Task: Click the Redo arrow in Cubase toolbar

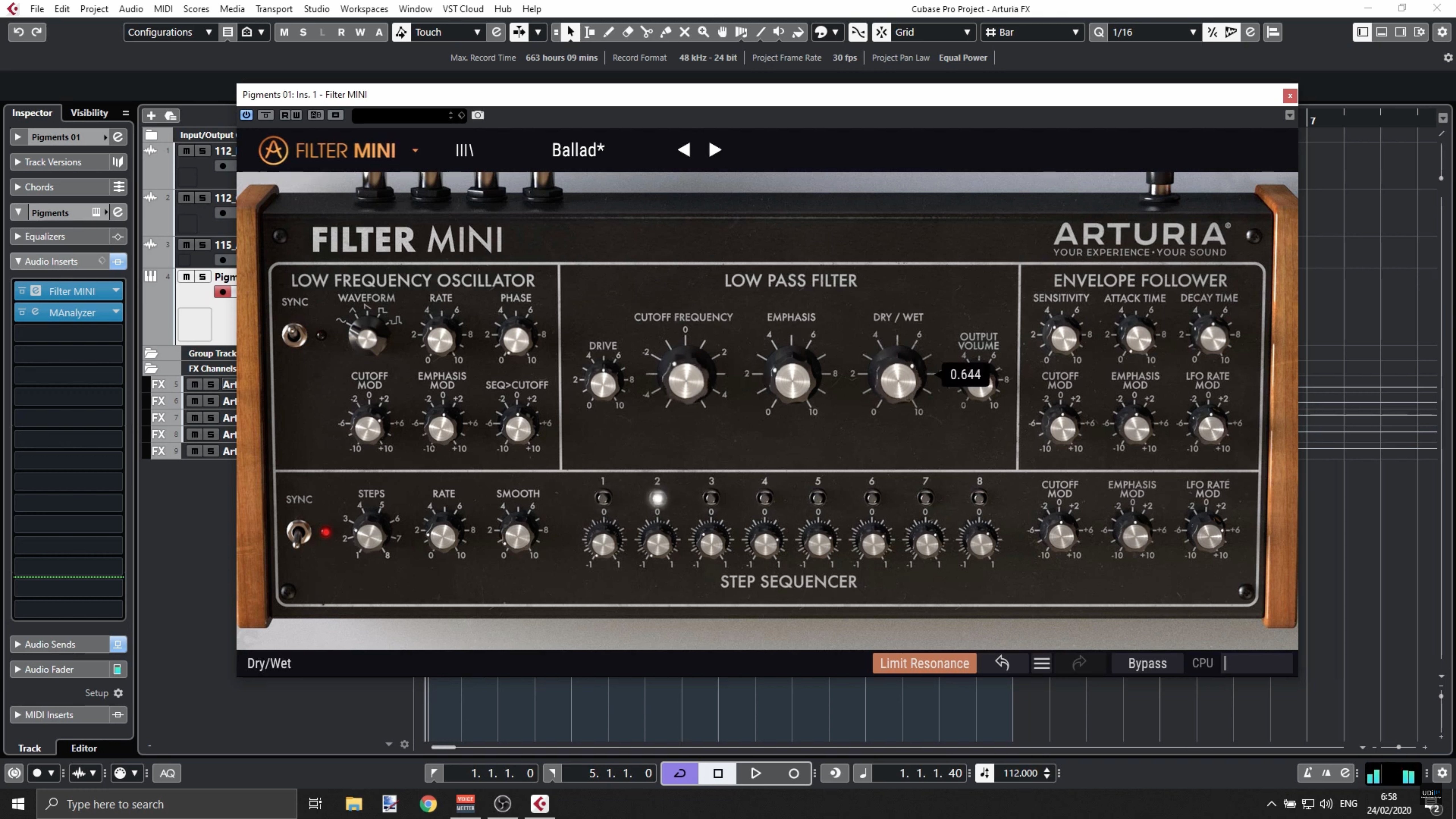Action: pos(37,32)
